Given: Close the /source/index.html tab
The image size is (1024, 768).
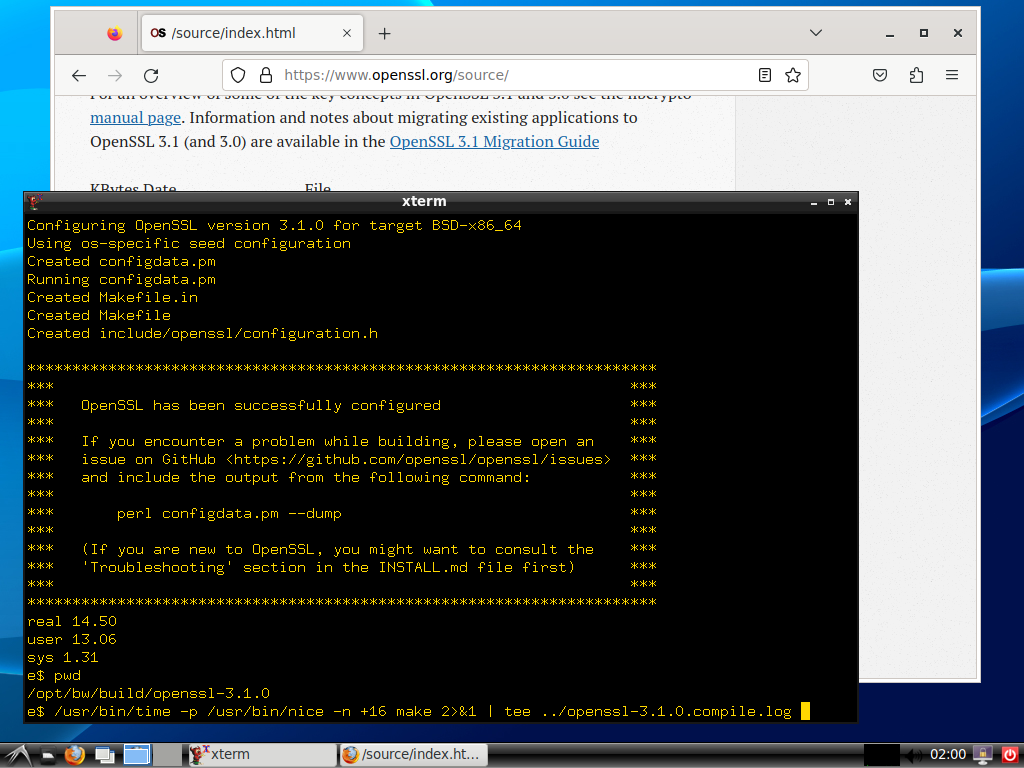Looking at the screenshot, I should (x=348, y=33).
